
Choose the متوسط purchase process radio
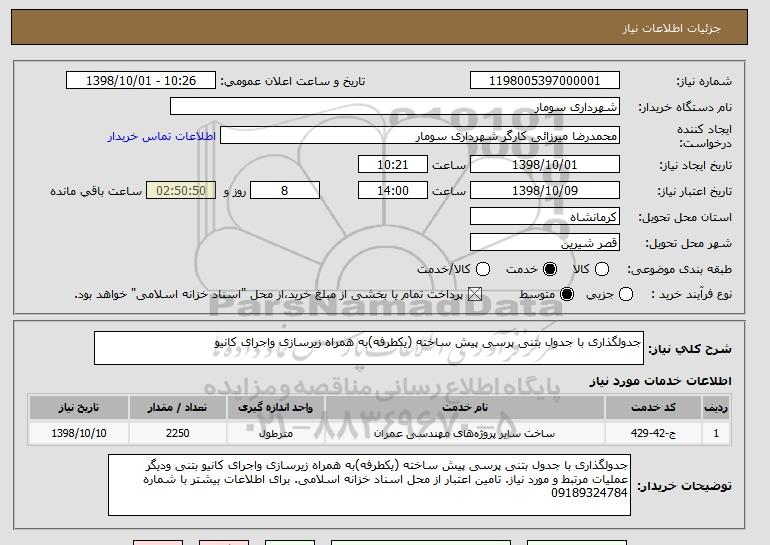pos(567,294)
